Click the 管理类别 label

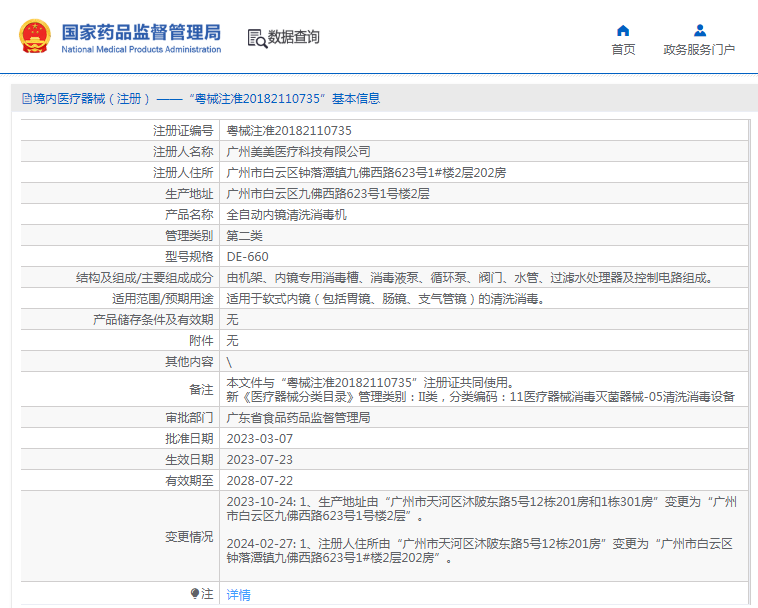(x=189, y=236)
